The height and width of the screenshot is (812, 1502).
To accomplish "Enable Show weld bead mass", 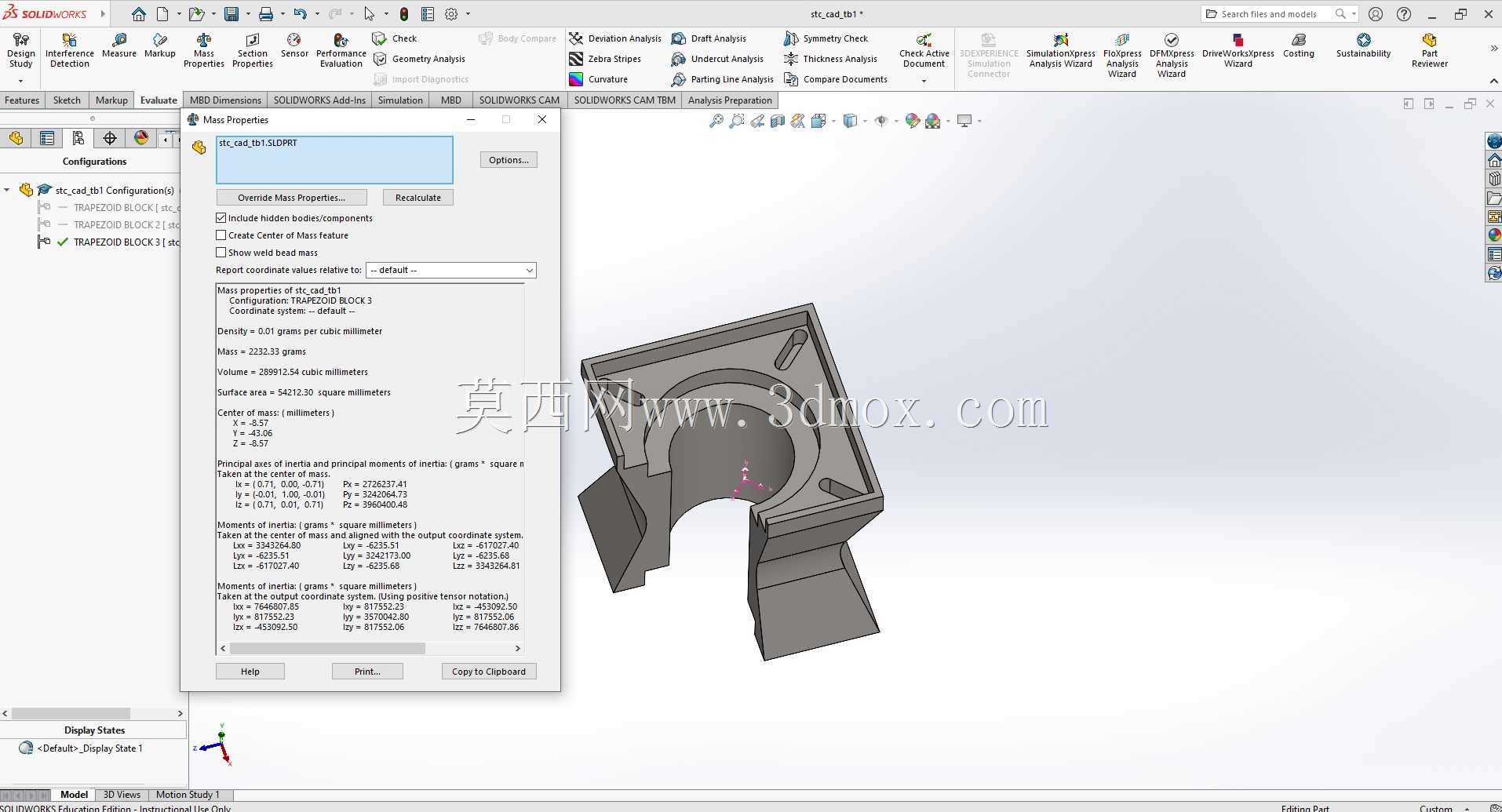I will click(x=221, y=253).
